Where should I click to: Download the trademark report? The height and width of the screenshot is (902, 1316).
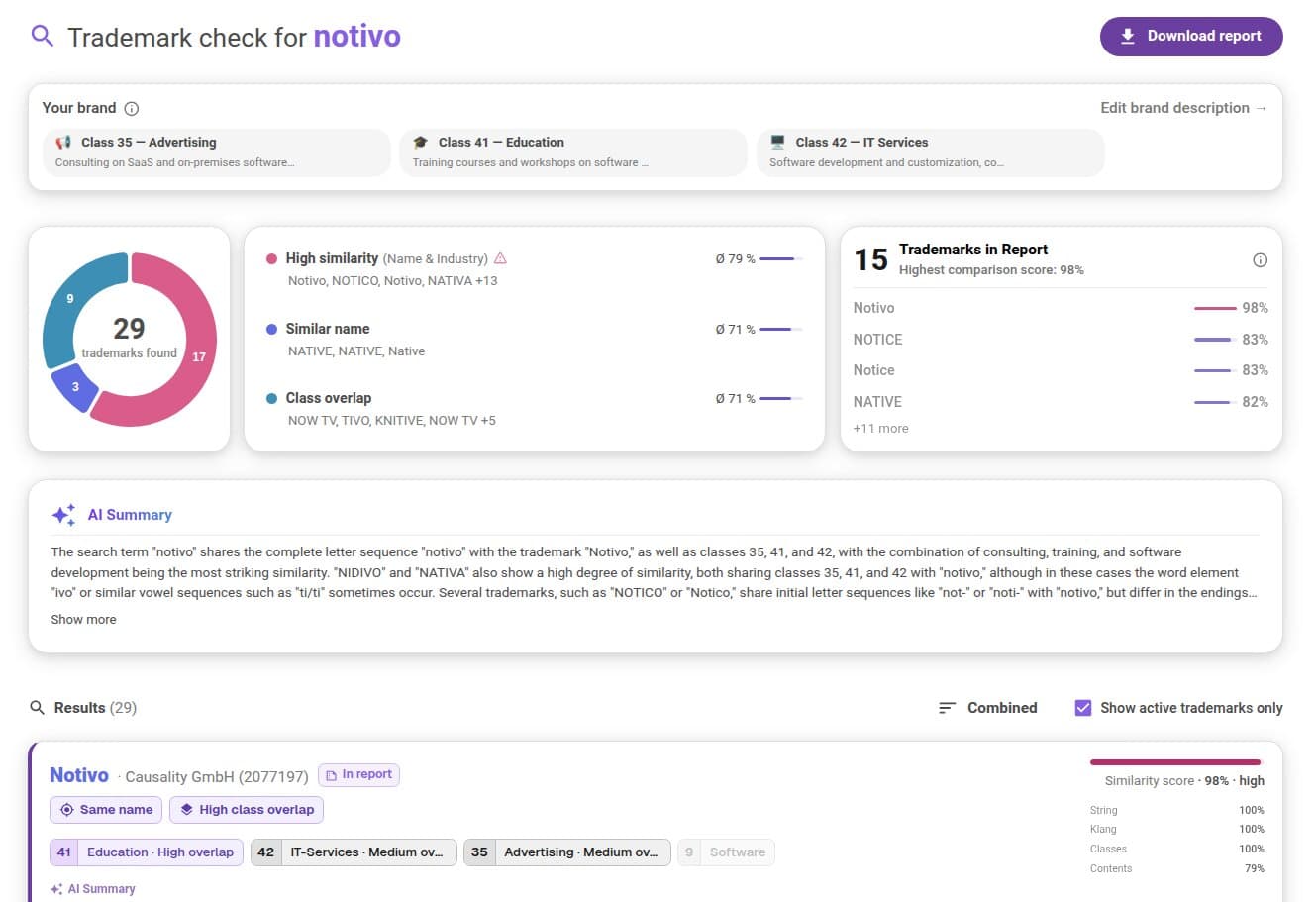coord(1191,36)
